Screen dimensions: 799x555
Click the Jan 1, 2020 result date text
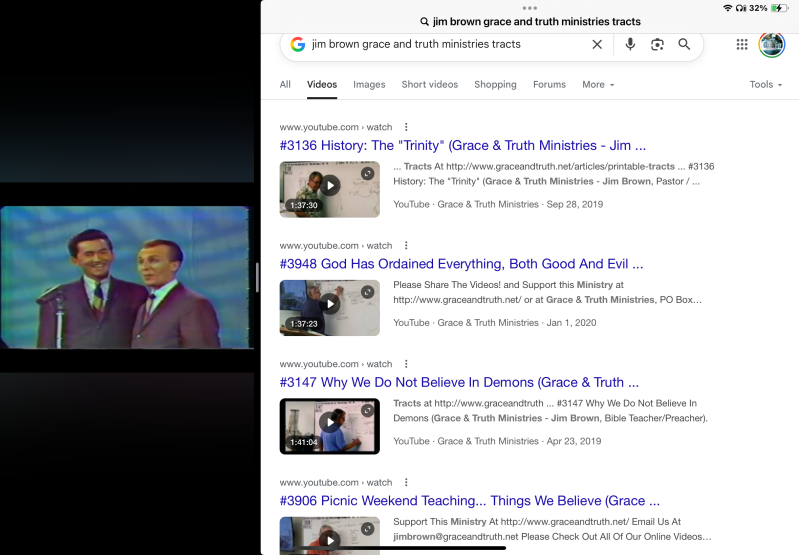(571, 323)
